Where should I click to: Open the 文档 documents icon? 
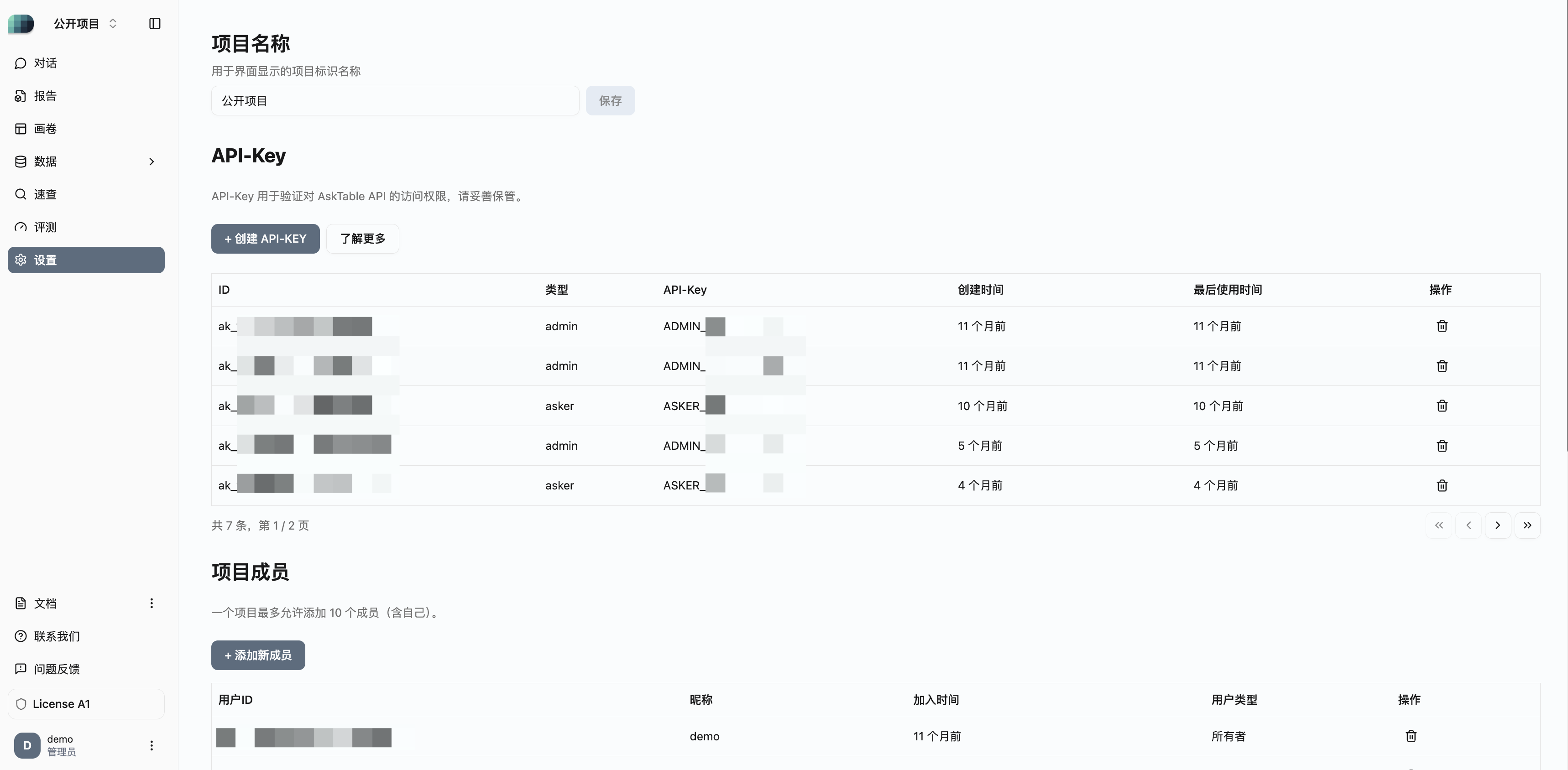tap(20, 604)
